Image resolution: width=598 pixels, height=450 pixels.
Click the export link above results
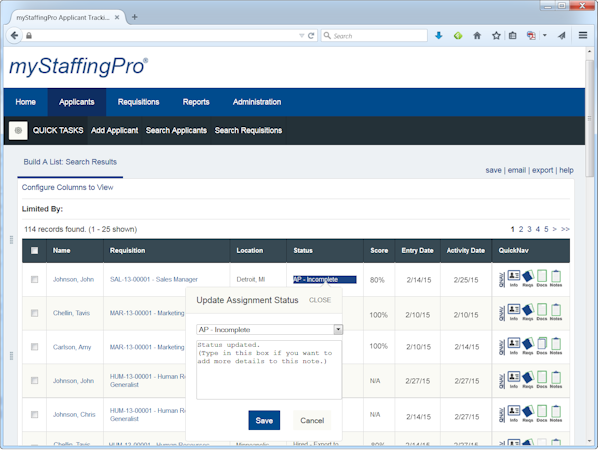click(542, 170)
